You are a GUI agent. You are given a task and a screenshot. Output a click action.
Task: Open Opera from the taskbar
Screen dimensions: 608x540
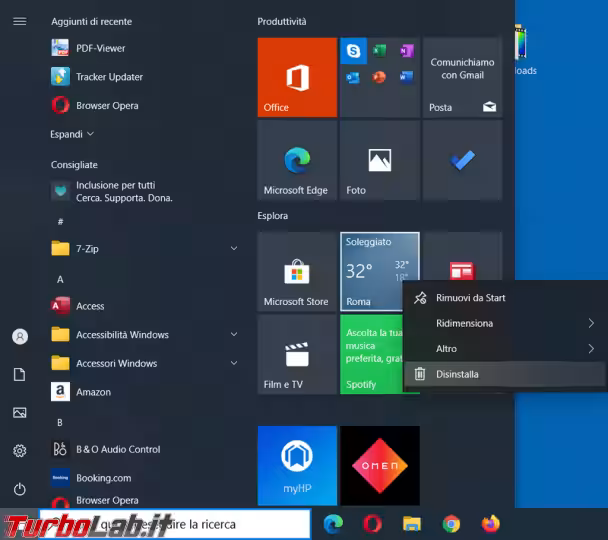click(372, 524)
